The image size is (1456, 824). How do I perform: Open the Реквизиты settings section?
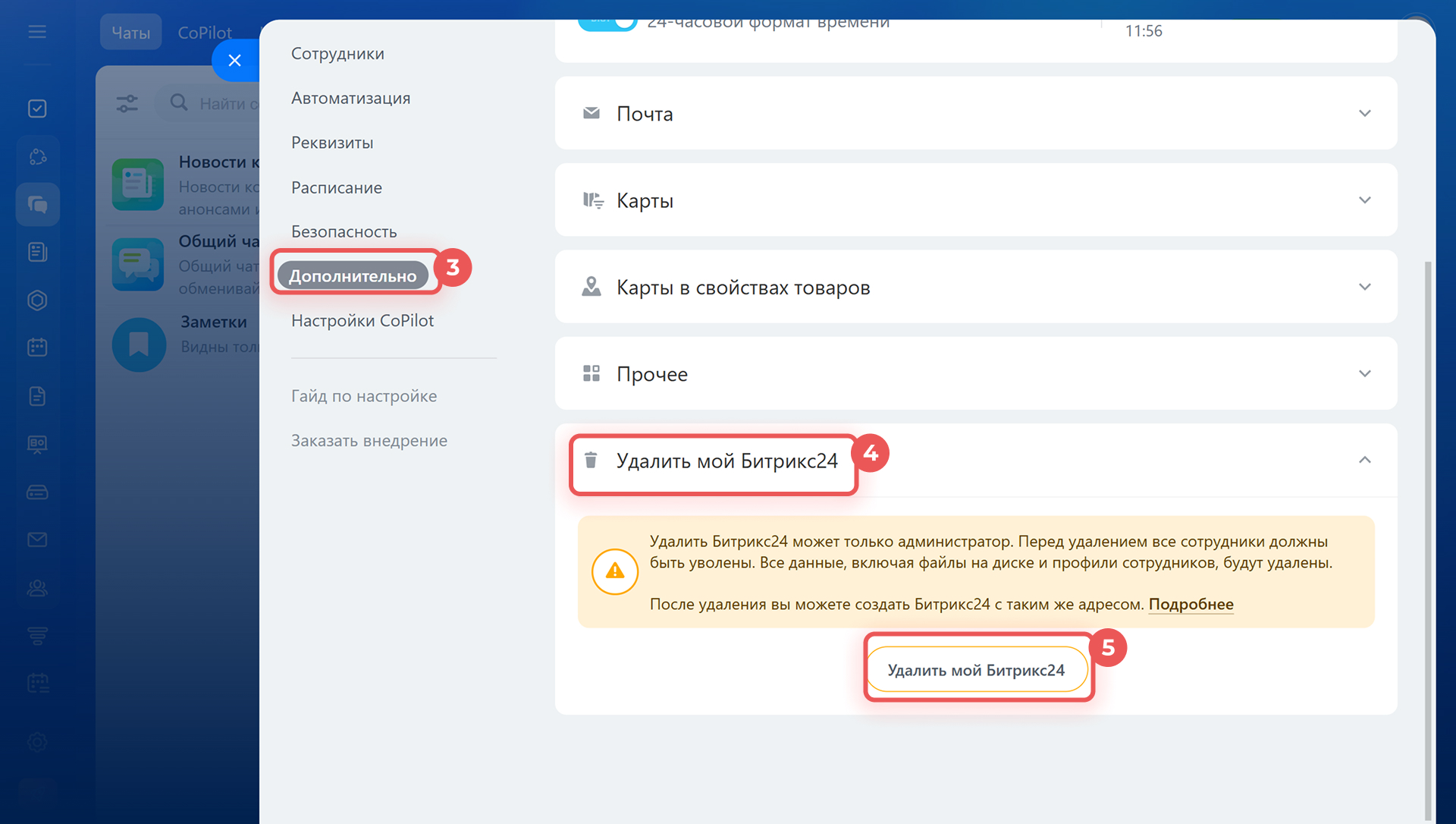[332, 143]
